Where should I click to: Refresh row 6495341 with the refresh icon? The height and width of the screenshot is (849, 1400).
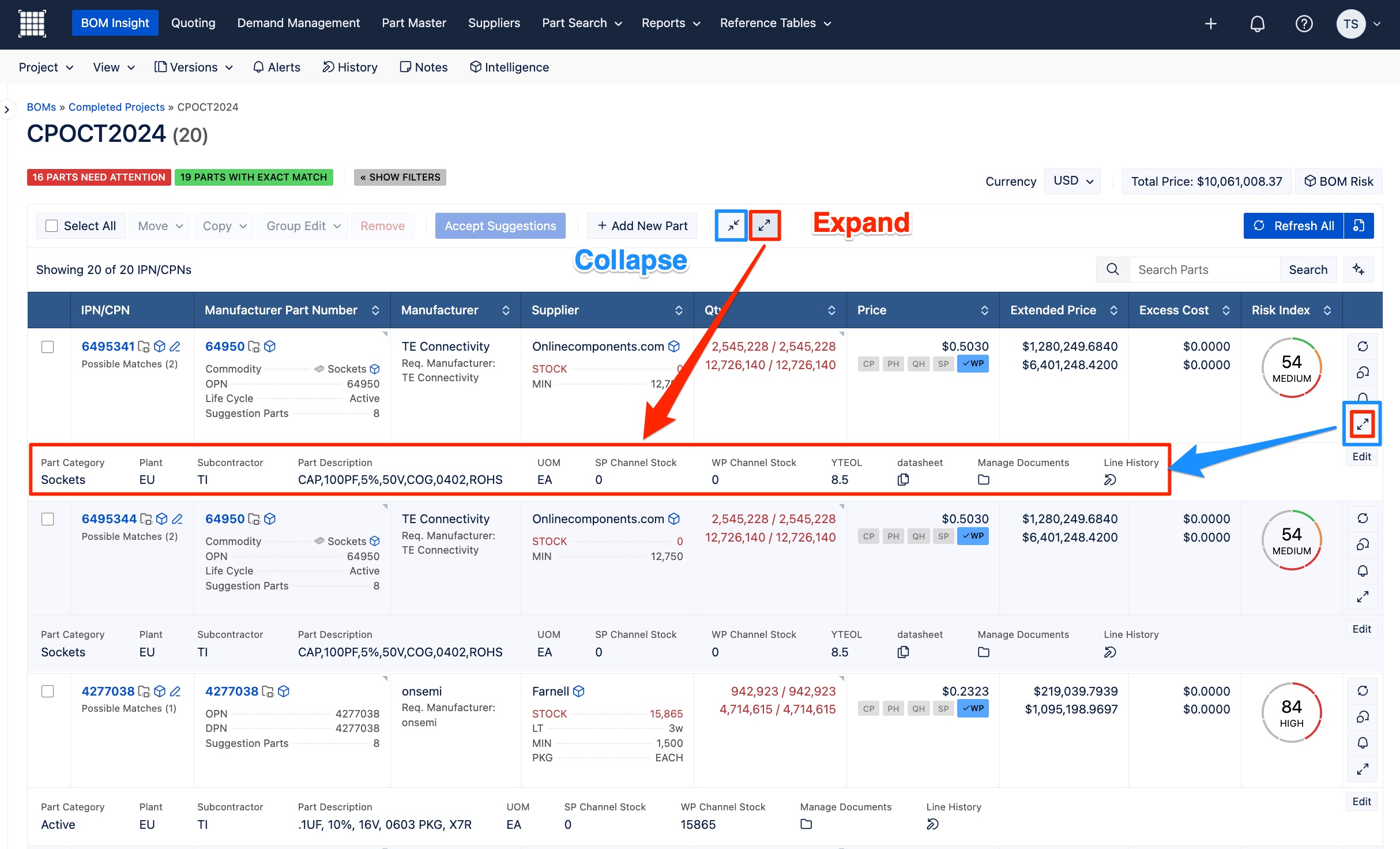click(1363, 347)
